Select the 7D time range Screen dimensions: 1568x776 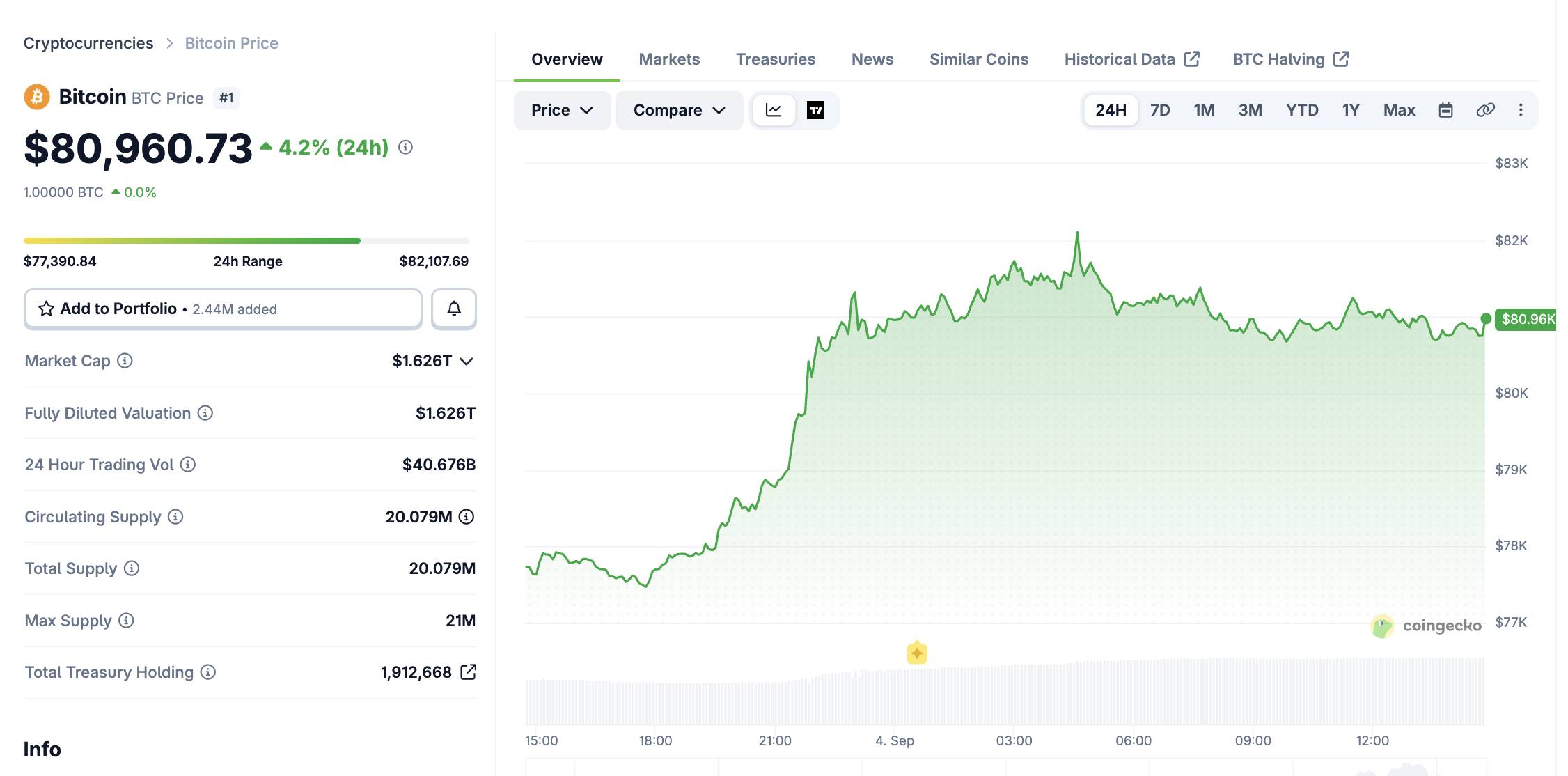tap(1160, 110)
